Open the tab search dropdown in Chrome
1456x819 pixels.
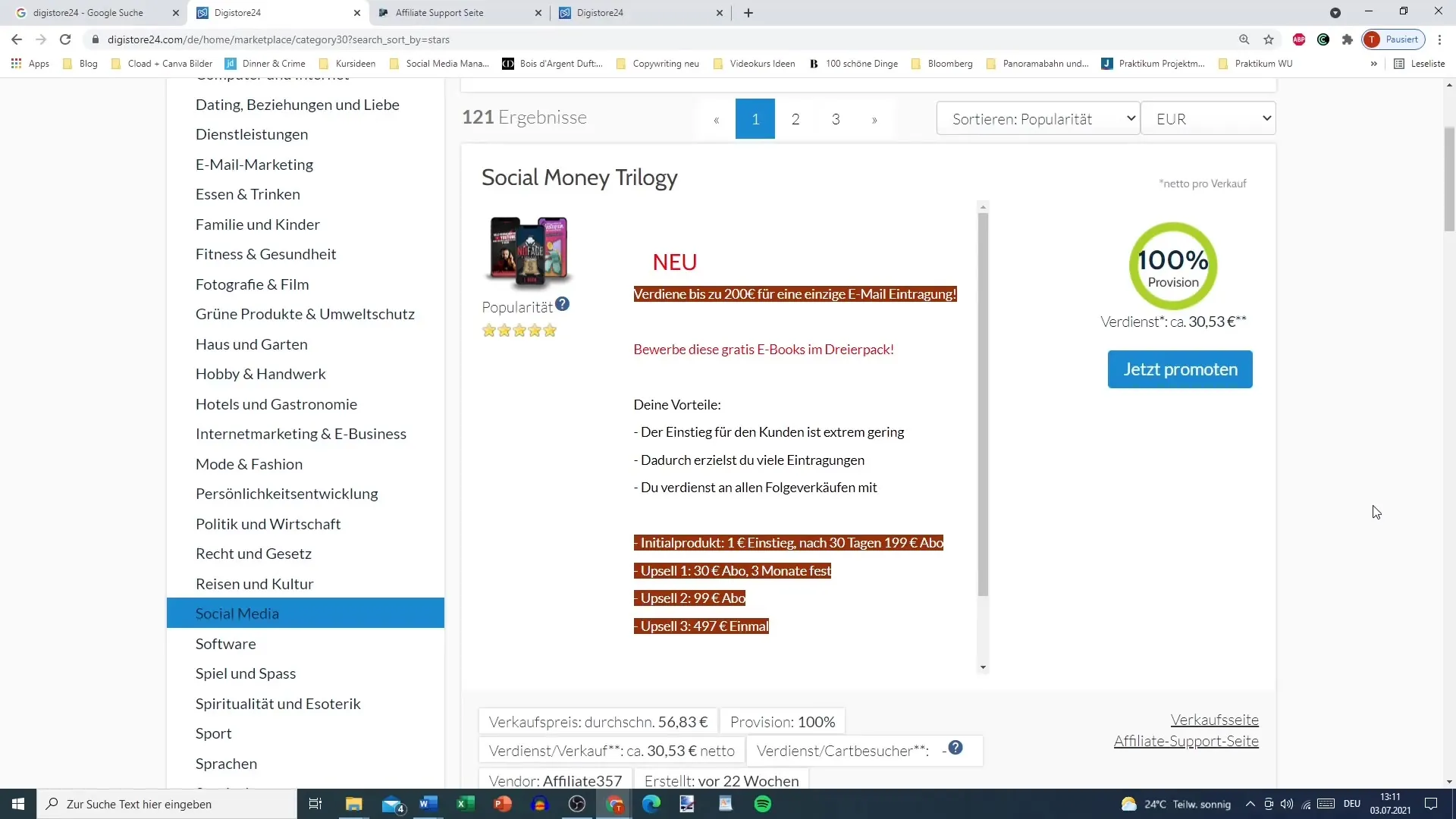click(x=1335, y=13)
